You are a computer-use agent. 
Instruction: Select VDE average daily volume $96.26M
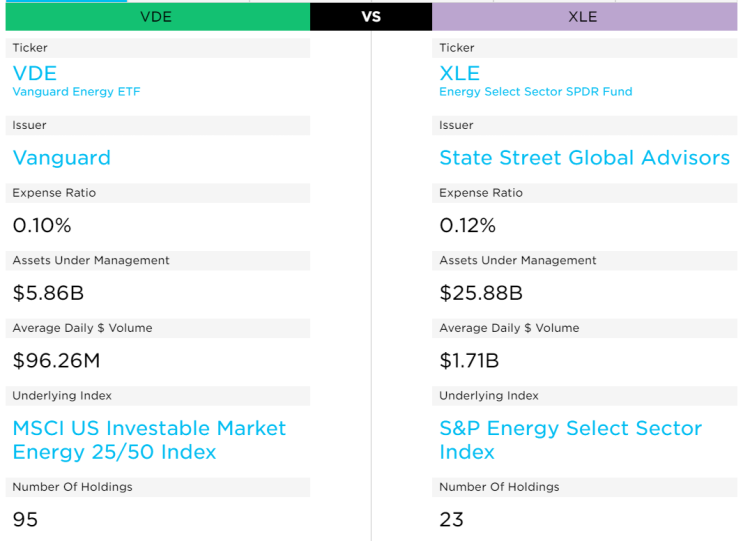point(56,361)
